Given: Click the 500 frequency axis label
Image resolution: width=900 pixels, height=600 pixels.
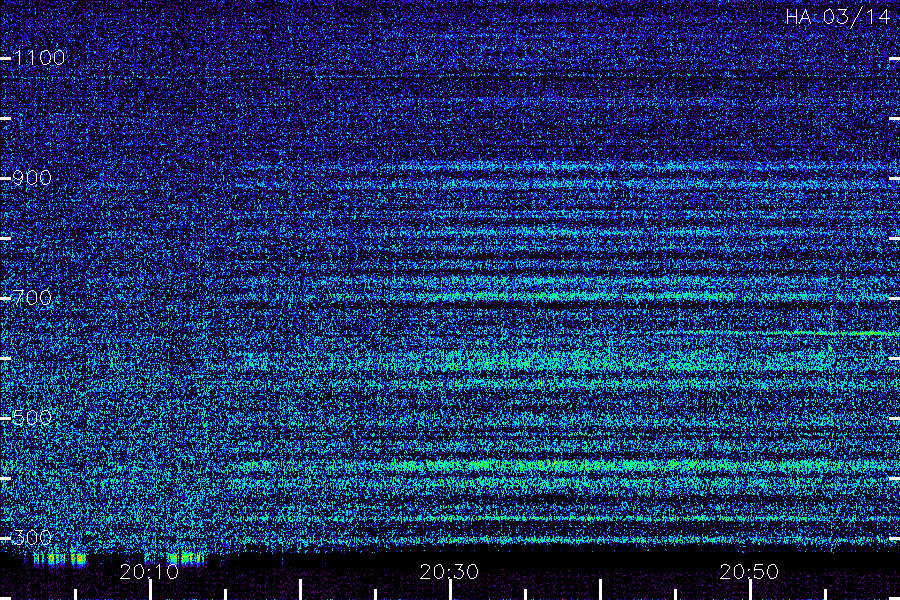Looking at the screenshot, I should pos(32,417).
